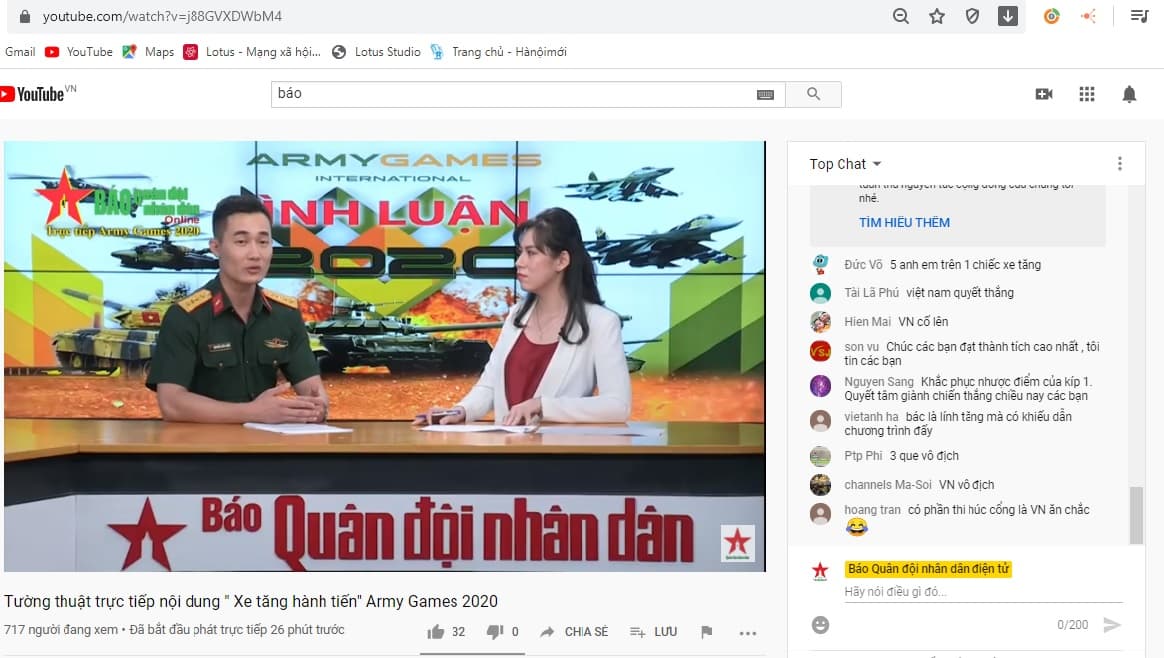The width and height of the screenshot is (1164, 658).
Task: Focus the 'Hãy nói điều gì đó' chat input
Action: [x=983, y=592]
